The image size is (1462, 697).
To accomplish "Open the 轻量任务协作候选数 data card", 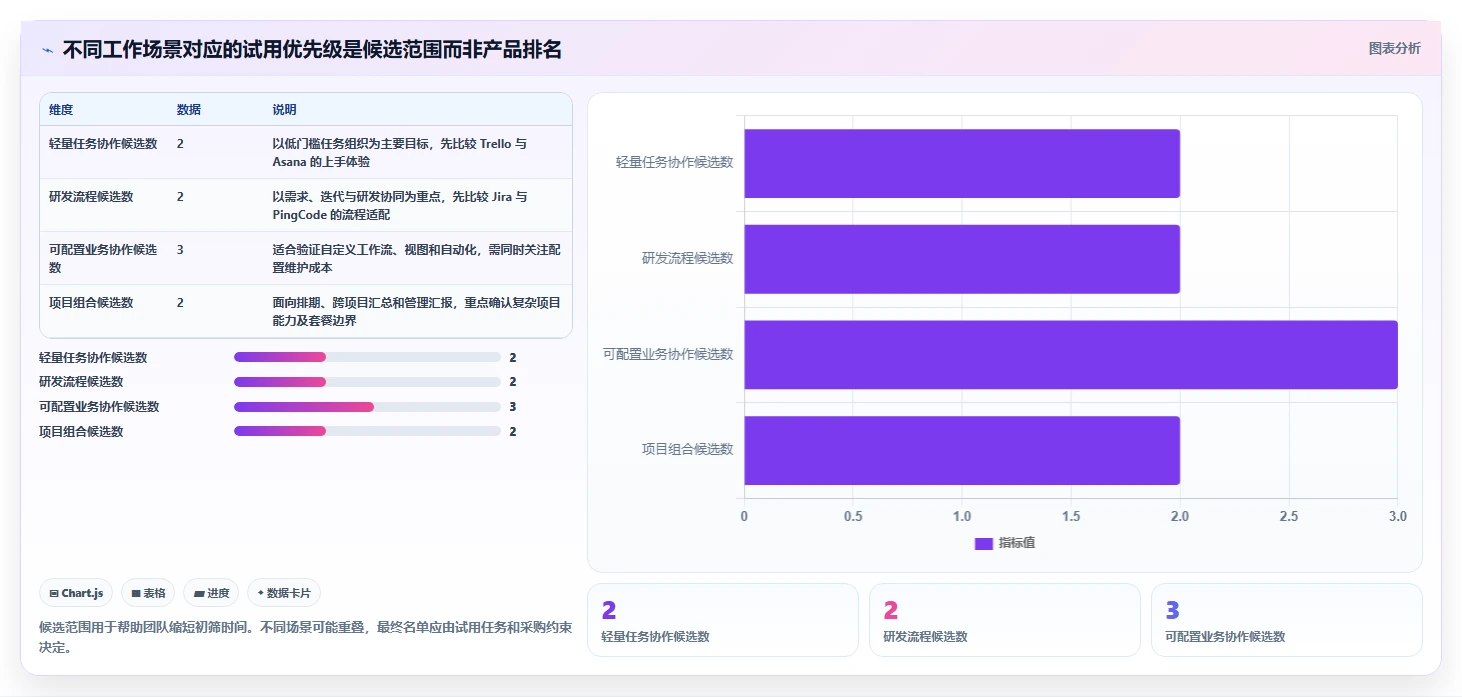I will pyautogui.click(x=722, y=620).
